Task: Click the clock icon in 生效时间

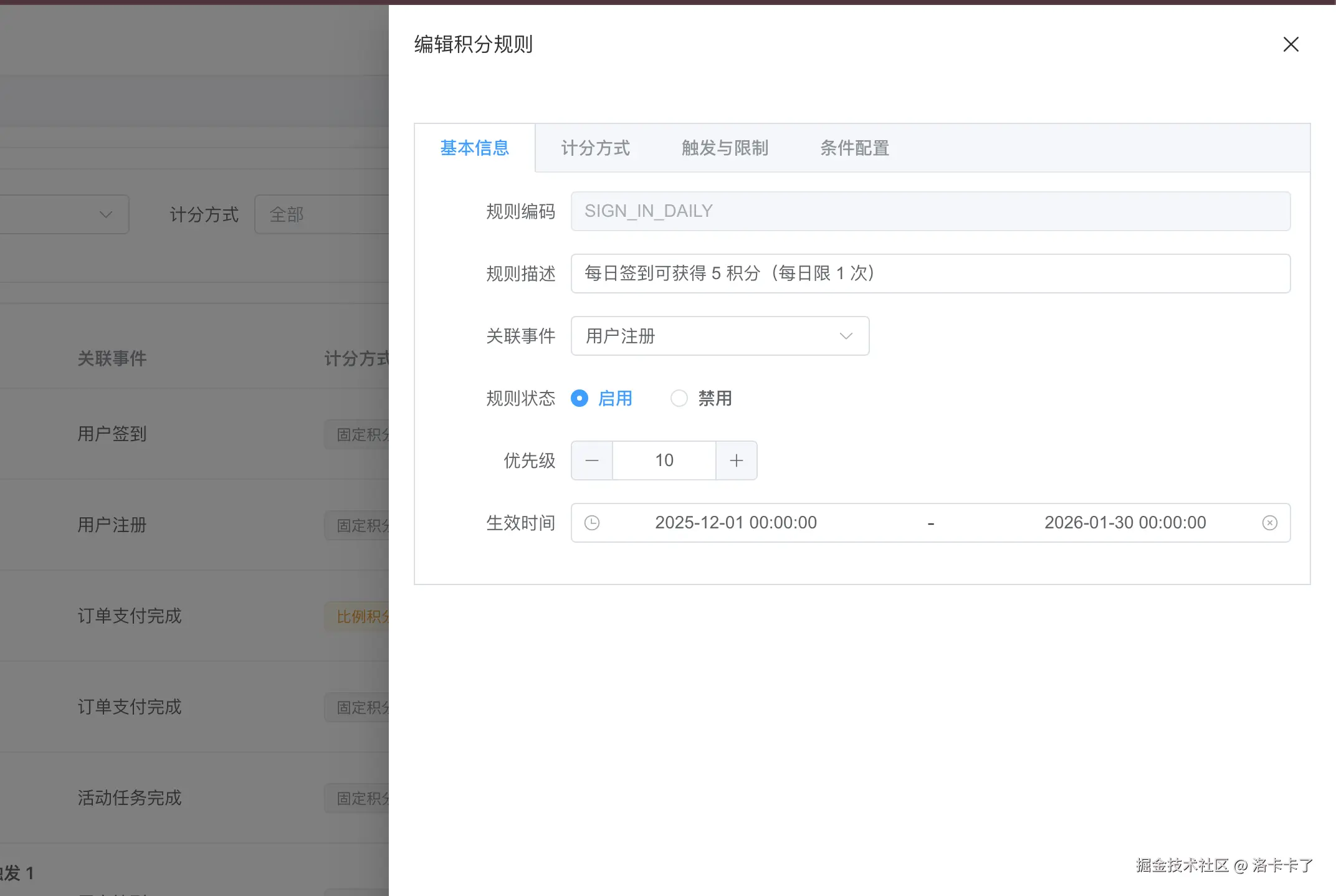Action: (592, 523)
